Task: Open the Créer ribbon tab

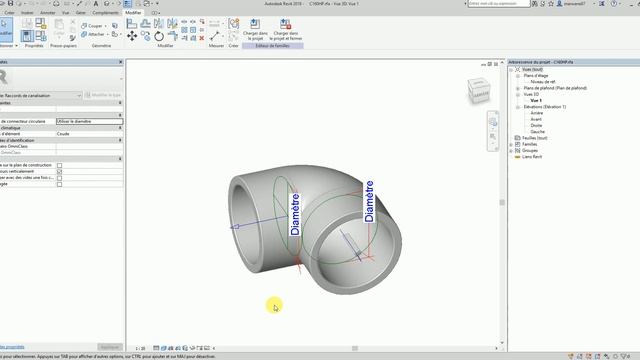Action: pyautogui.click(x=9, y=13)
